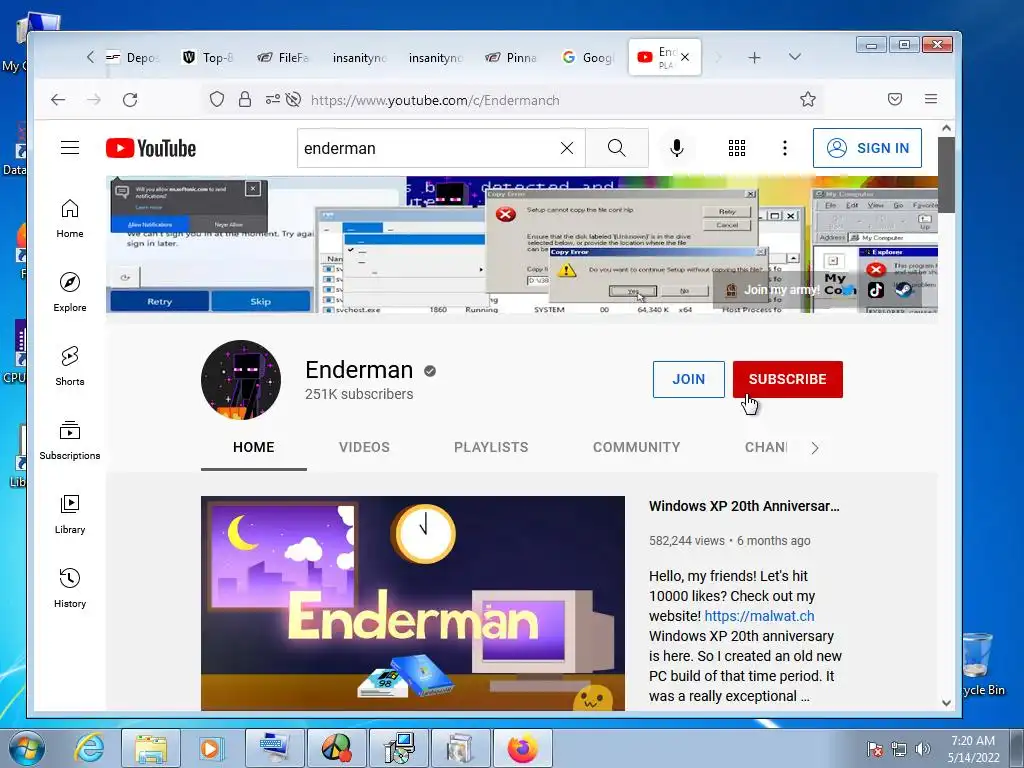Viewport: 1024px width, 768px height.
Task: Switch to the VIDEOS tab
Action: pos(364,447)
